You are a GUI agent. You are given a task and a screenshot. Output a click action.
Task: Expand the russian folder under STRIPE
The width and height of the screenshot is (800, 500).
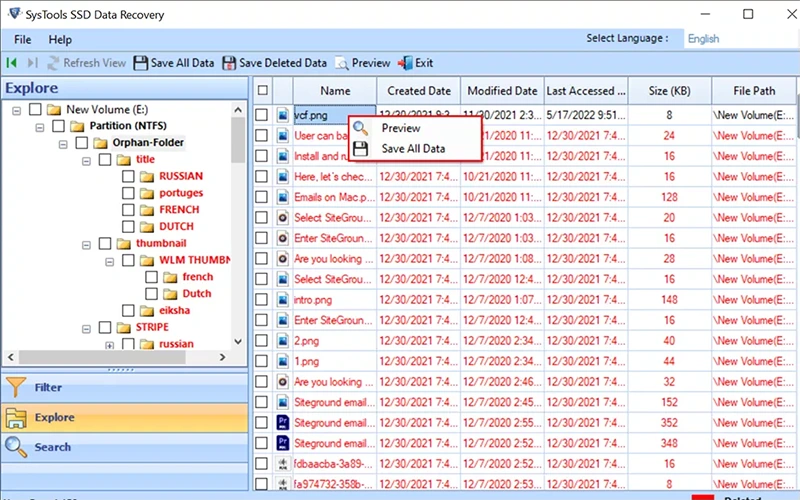click(109, 345)
